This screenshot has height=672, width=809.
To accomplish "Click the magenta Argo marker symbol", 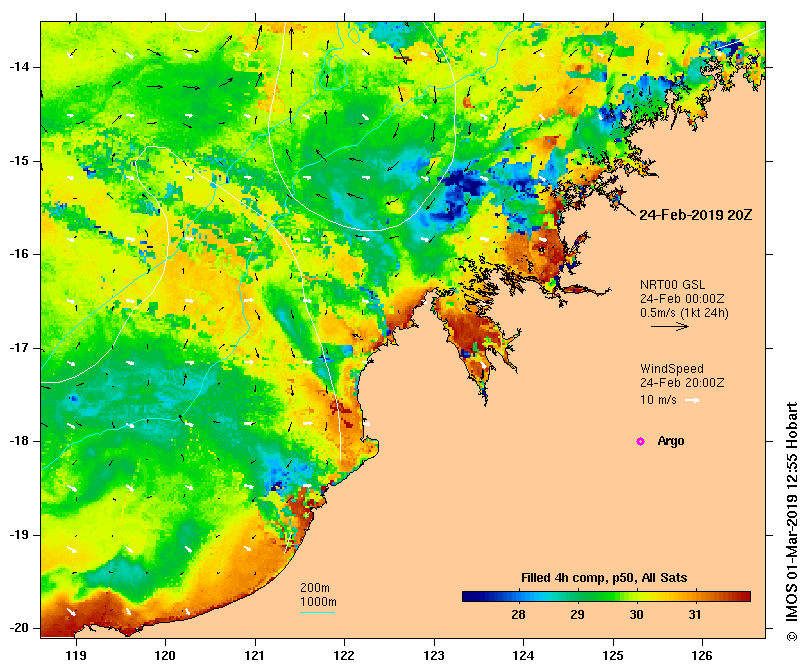I will [640, 441].
